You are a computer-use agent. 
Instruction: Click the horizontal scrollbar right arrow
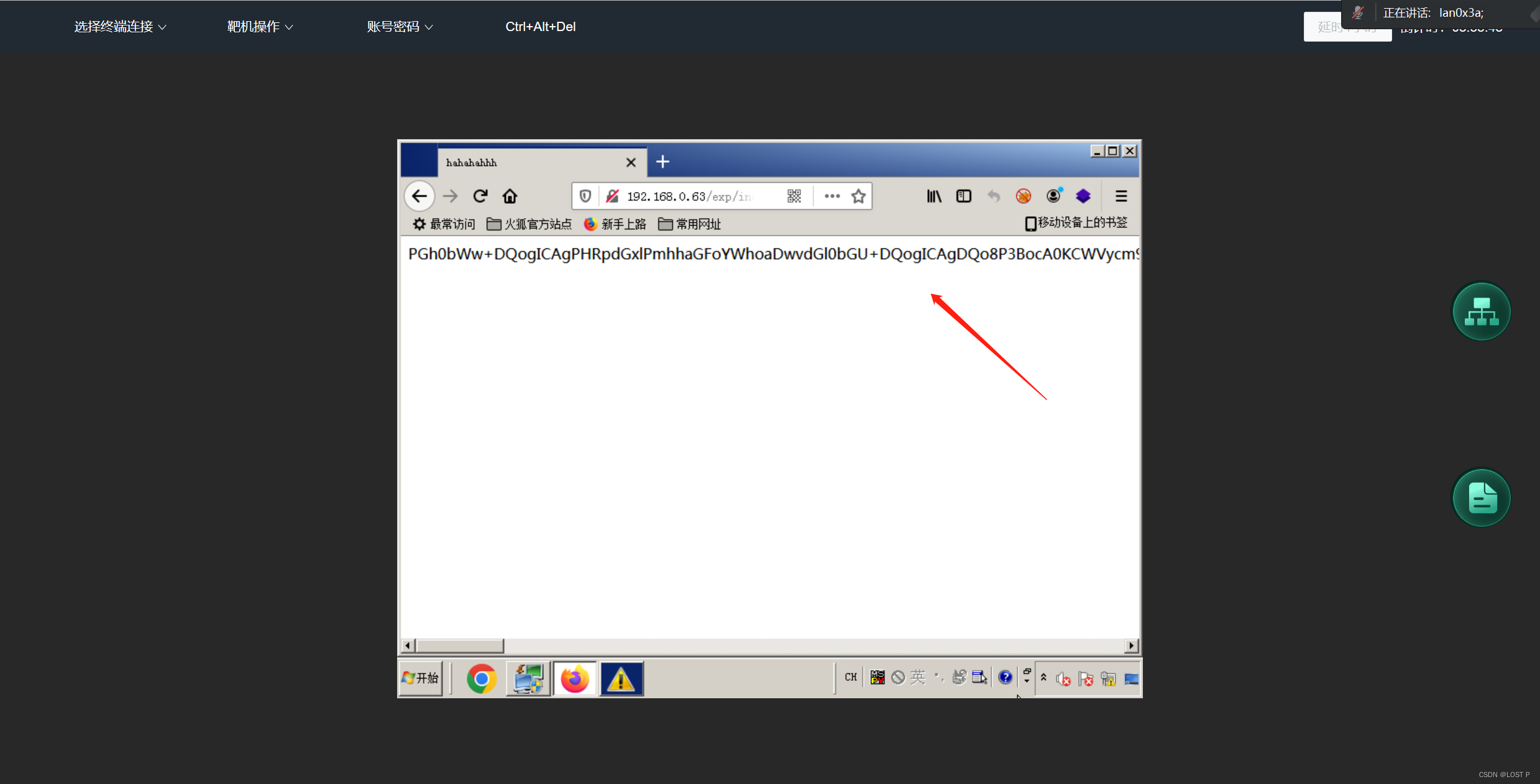(1132, 646)
